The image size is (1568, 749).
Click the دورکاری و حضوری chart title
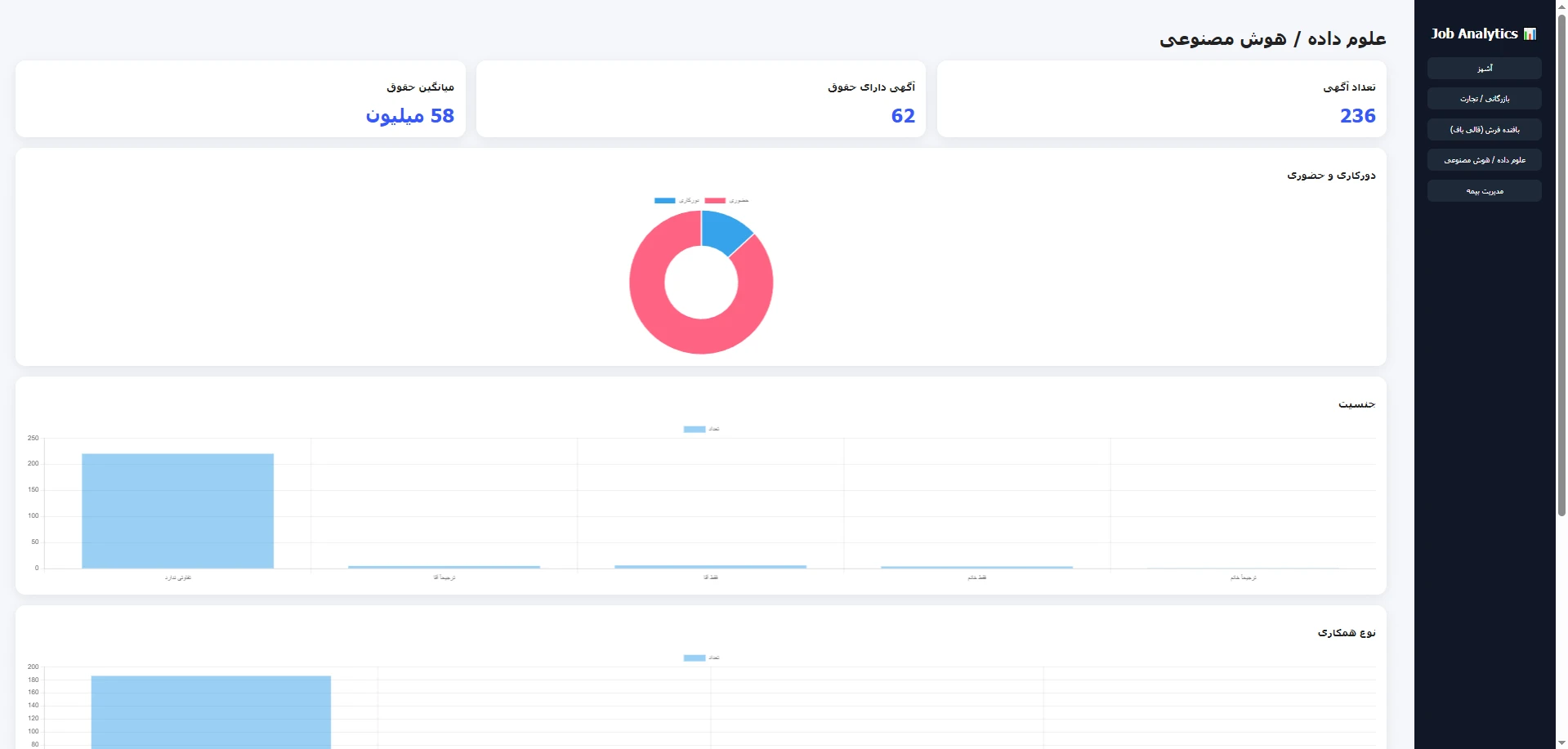[1331, 175]
